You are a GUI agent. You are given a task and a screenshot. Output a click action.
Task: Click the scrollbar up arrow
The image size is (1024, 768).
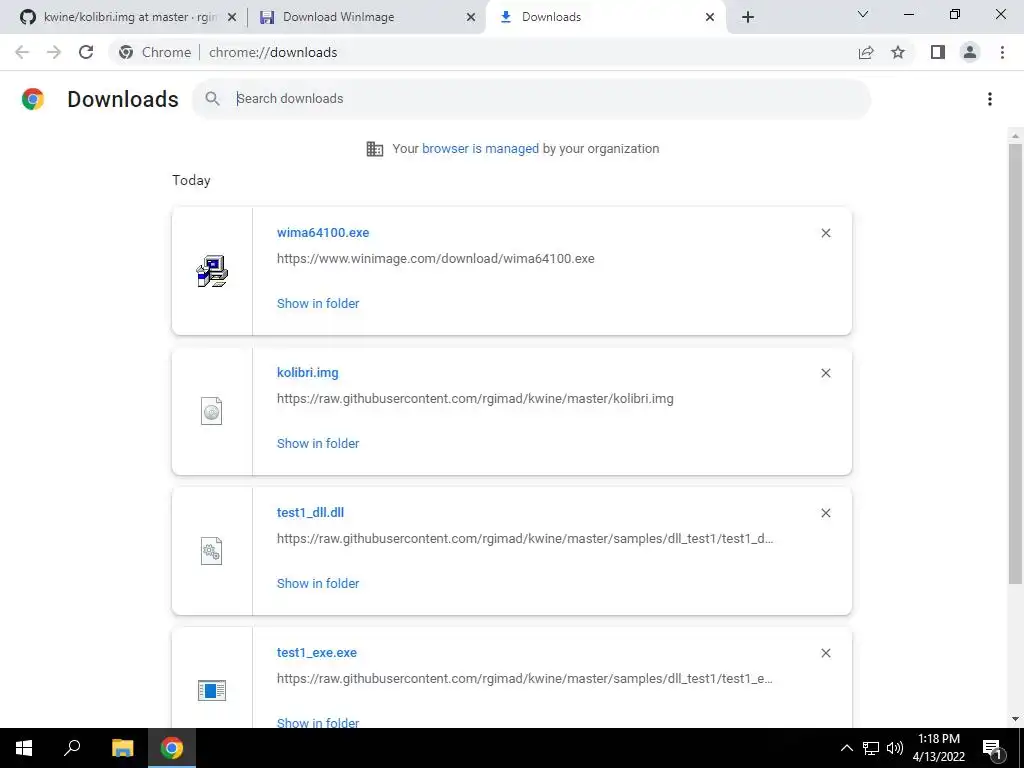(x=1015, y=136)
